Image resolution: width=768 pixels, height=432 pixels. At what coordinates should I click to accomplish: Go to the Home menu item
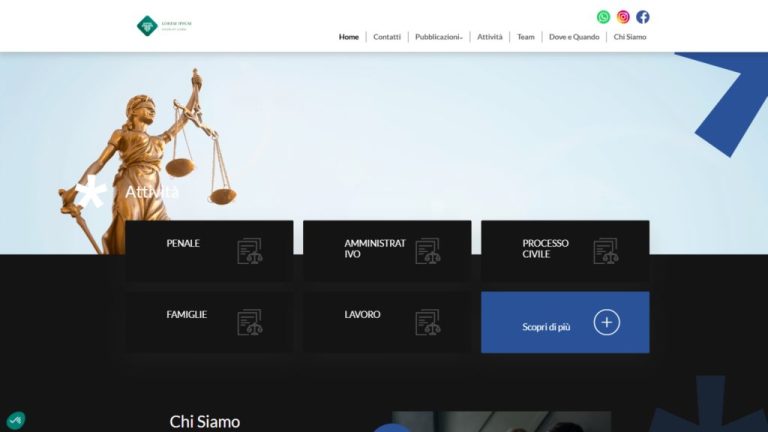click(x=349, y=37)
